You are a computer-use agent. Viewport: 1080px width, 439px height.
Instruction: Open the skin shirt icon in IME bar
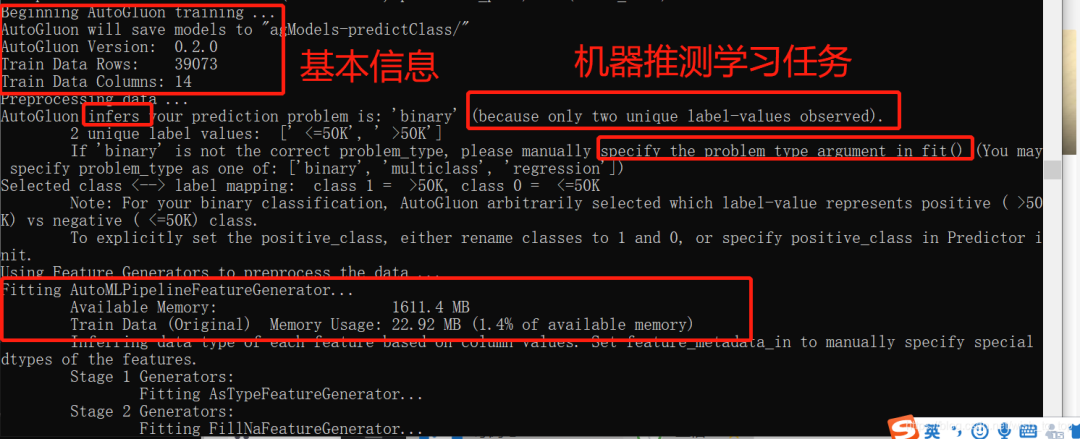(1074, 431)
